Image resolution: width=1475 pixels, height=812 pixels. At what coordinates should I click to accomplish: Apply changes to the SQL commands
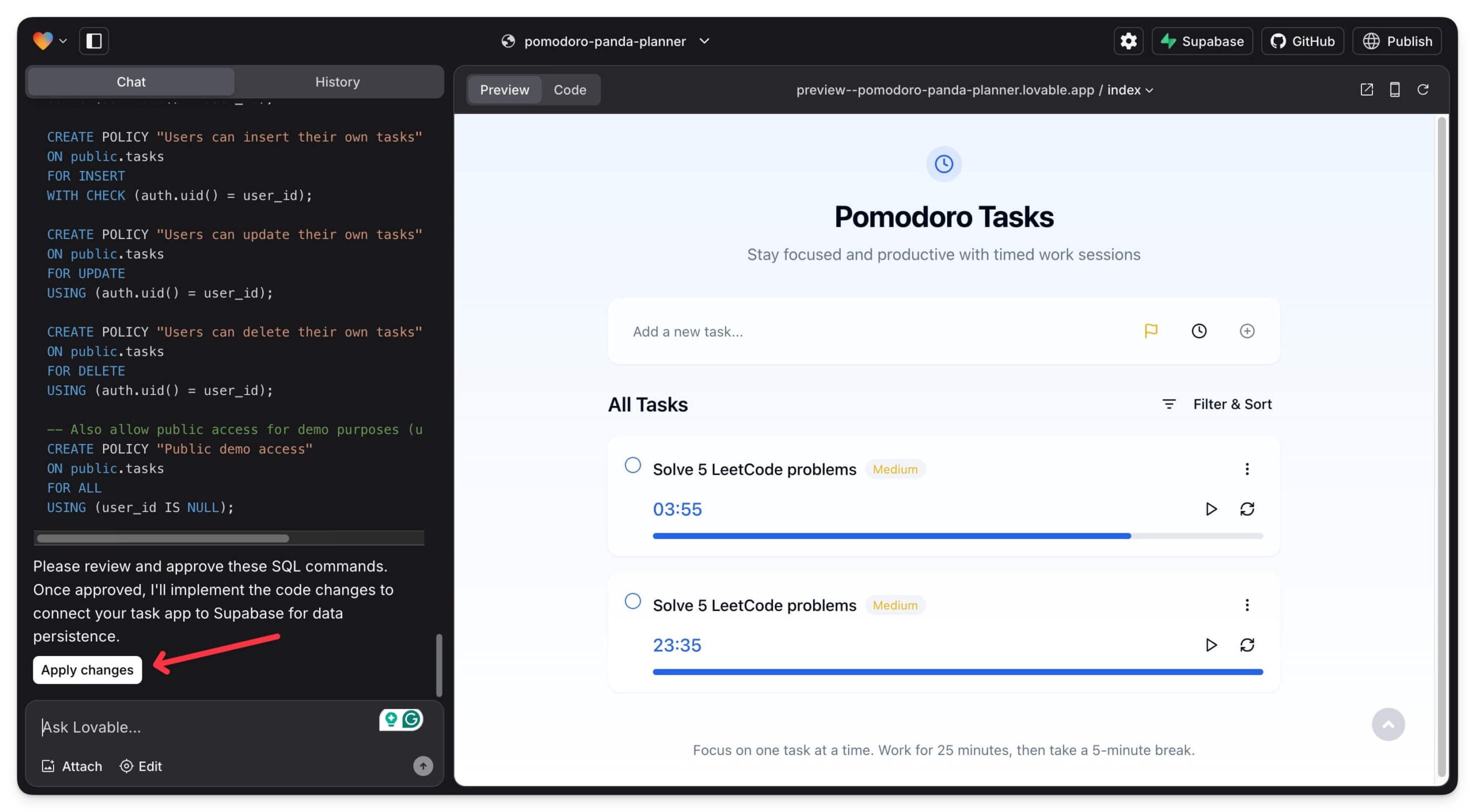87,670
